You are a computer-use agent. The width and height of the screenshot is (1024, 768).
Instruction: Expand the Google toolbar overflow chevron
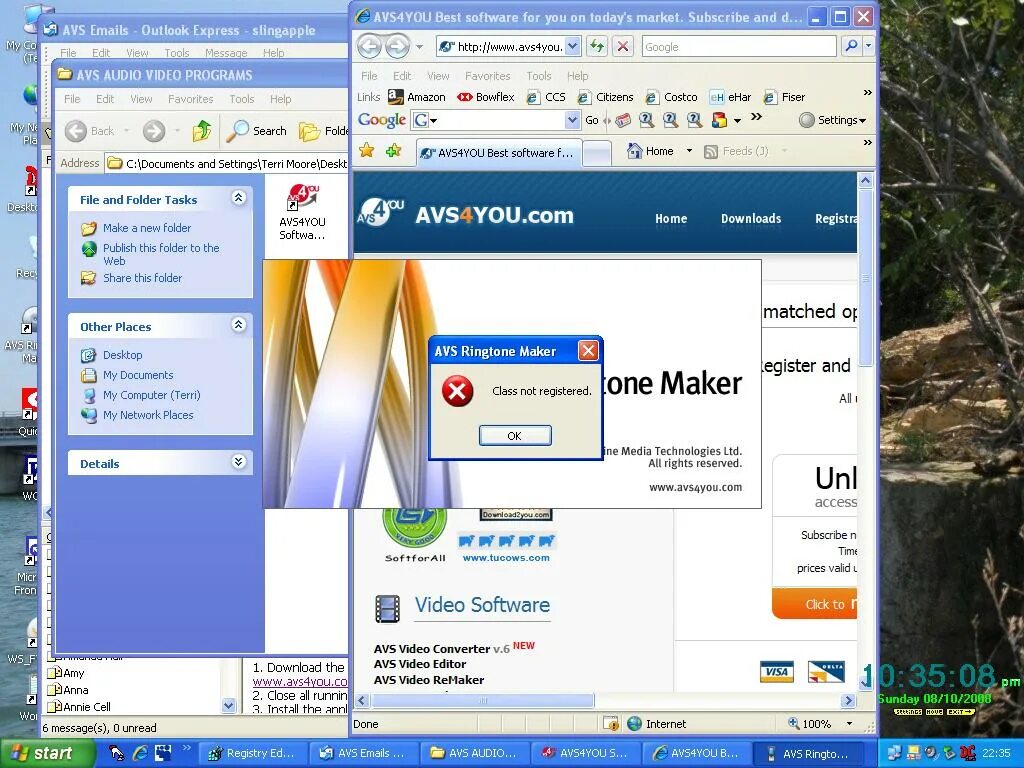pos(756,117)
